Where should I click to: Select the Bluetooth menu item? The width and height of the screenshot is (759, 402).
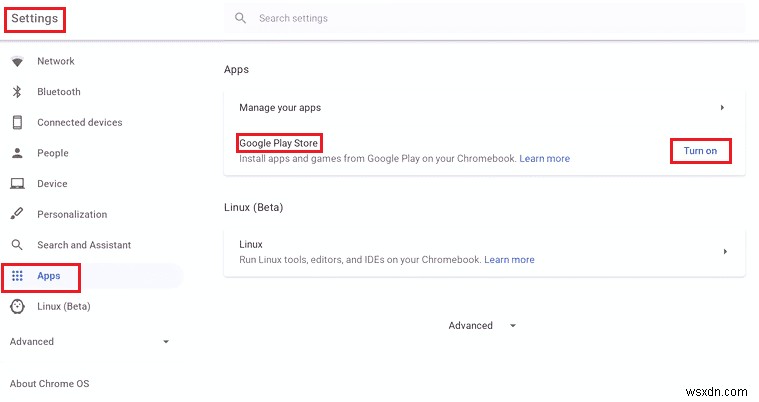pos(59,92)
